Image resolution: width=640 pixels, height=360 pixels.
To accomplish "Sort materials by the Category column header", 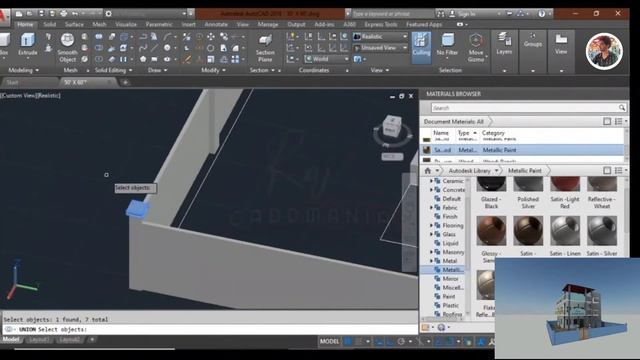I will [x=493, y=133].
